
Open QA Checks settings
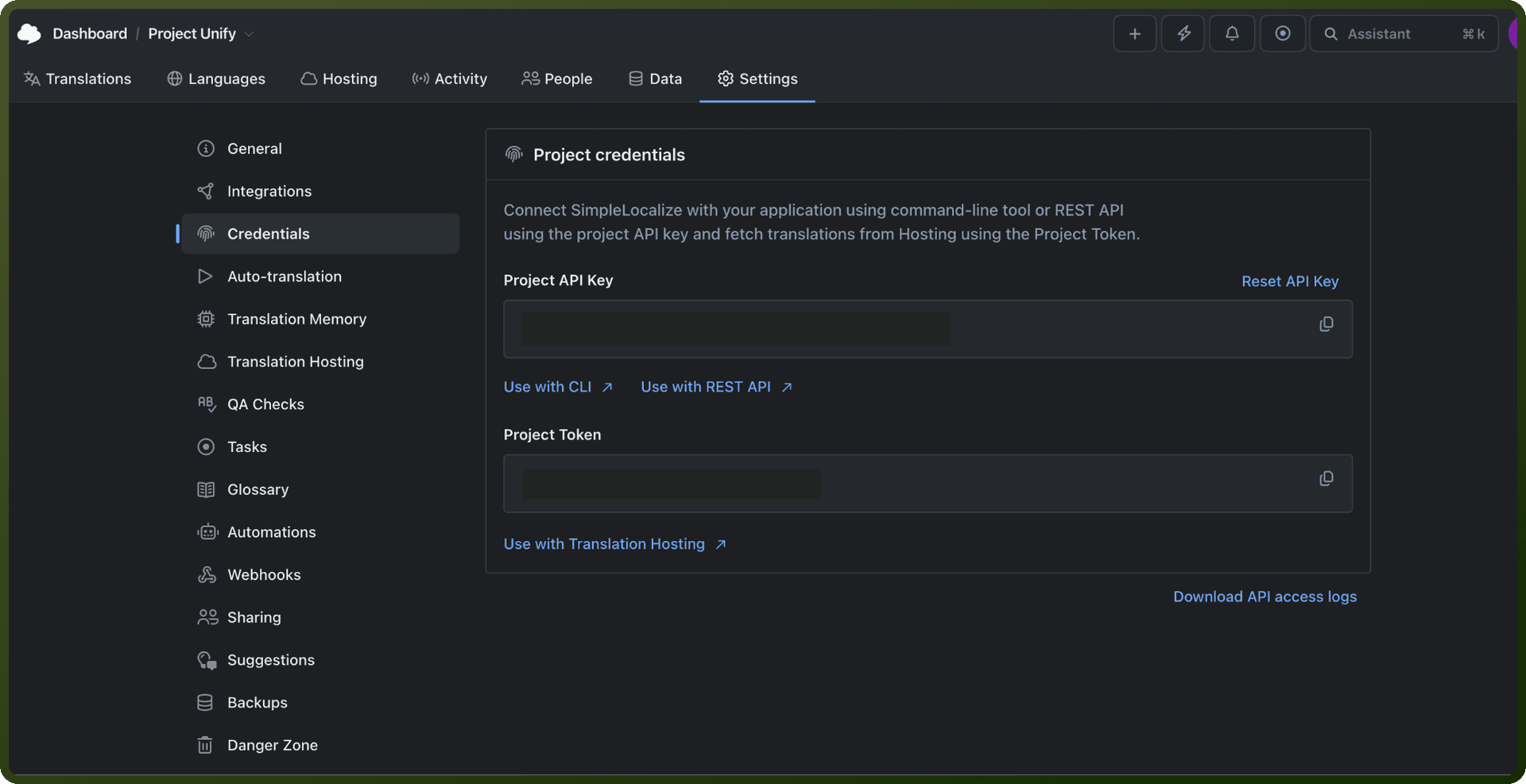coord(320,404)
